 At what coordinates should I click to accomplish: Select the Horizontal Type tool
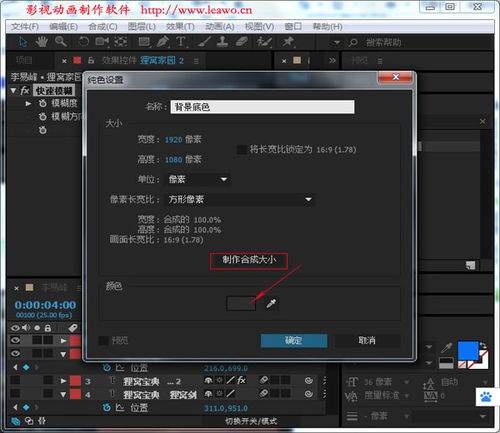pyautogui.click(x=181, y=42)
